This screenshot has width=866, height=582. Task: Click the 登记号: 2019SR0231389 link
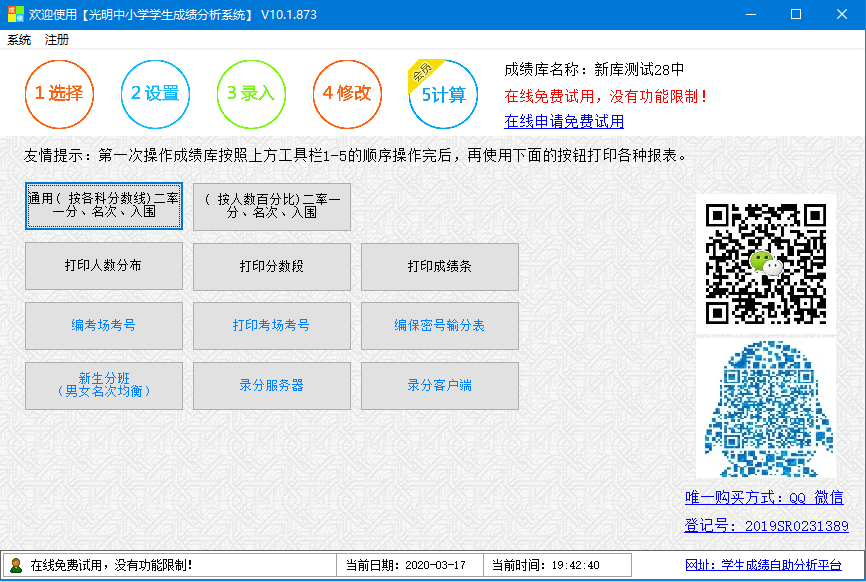tap(766, 526)
